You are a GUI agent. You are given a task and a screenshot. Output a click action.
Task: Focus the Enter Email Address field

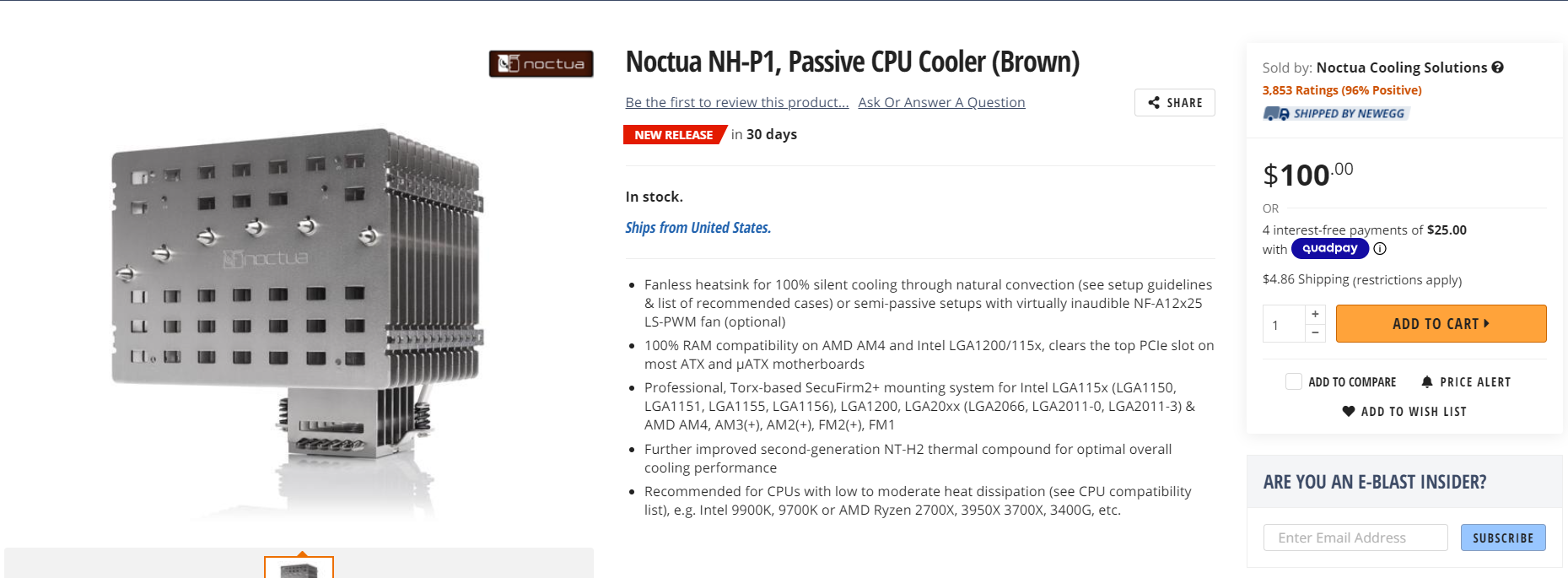coord(1355,537)
